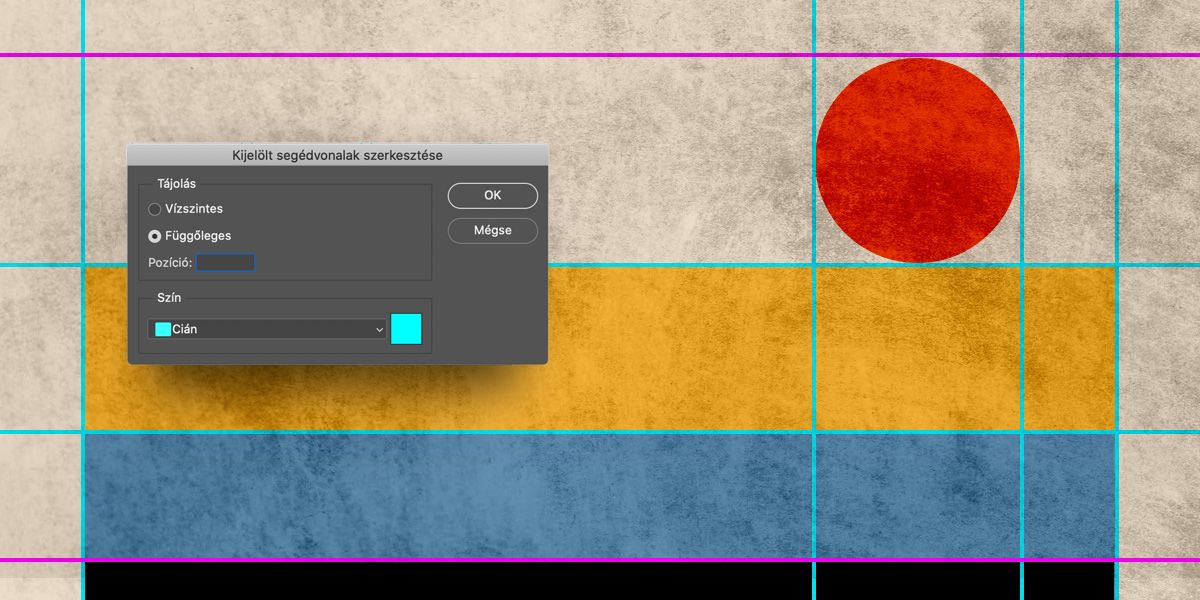Screen dimensions: 1200x600
Task: Click inside the Pozíció input field
Action: tap(228, 262)
